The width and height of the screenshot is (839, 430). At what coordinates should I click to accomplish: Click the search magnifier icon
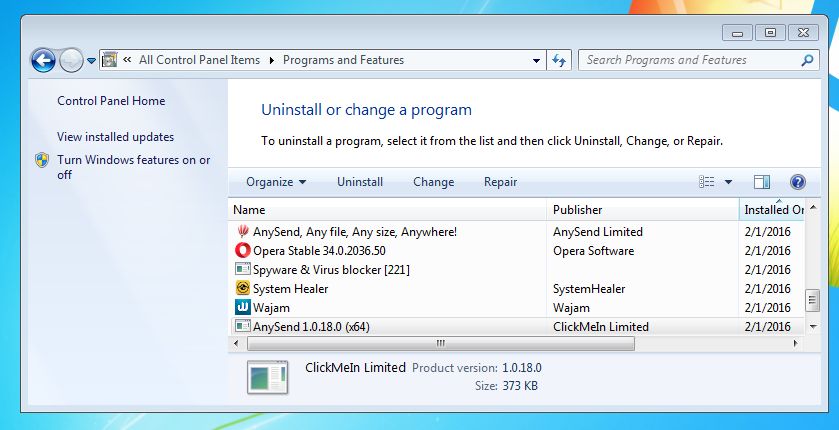click(x=807, y=60)
